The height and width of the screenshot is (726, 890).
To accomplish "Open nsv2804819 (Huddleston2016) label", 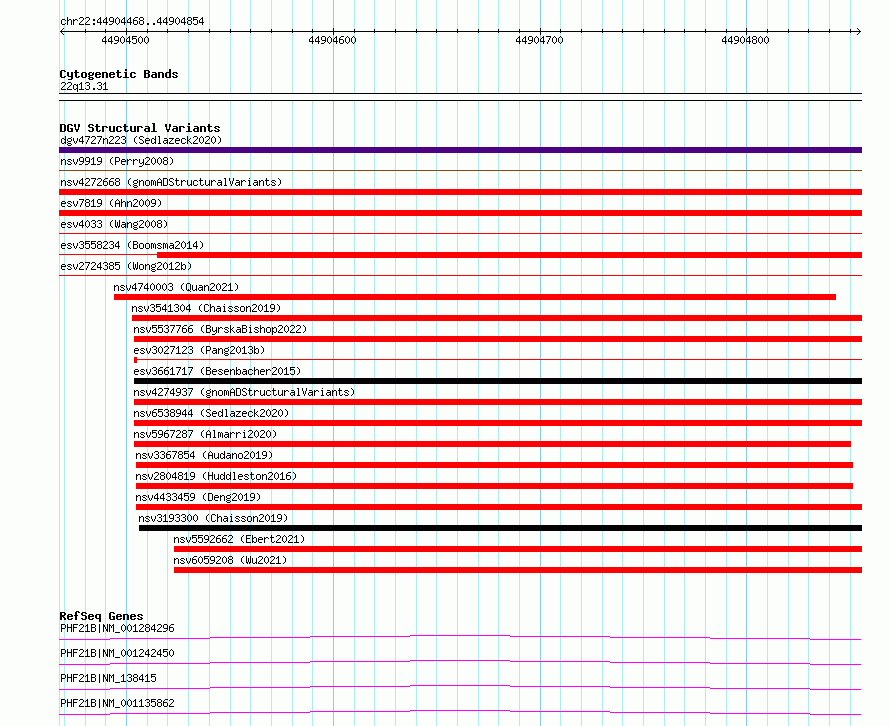I will [216, 476].
